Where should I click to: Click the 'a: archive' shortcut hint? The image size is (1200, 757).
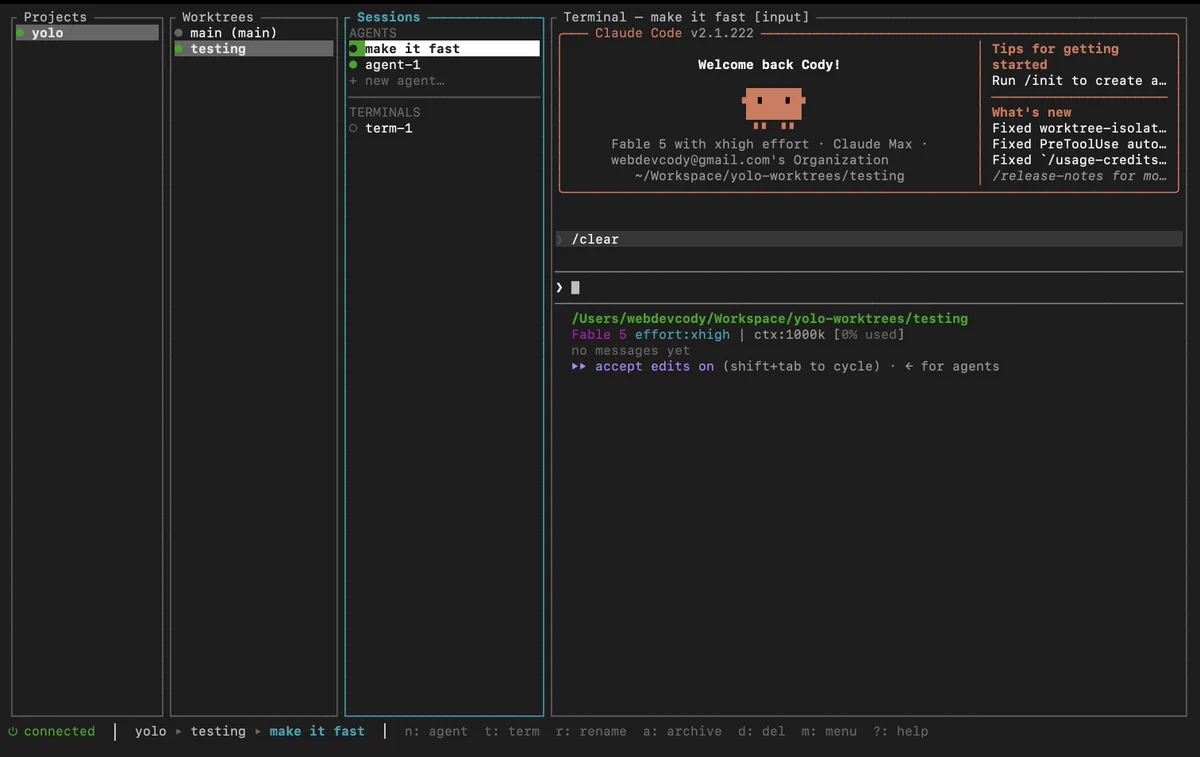coord(682,732)
